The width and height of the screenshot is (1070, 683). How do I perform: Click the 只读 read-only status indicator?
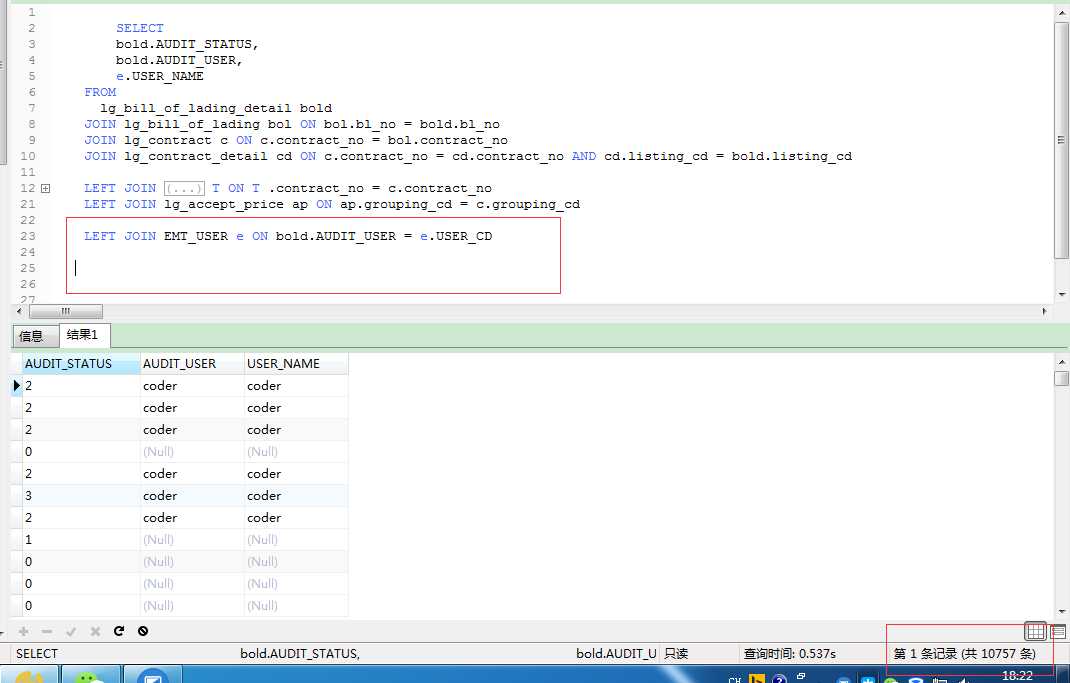click(676, 654)
